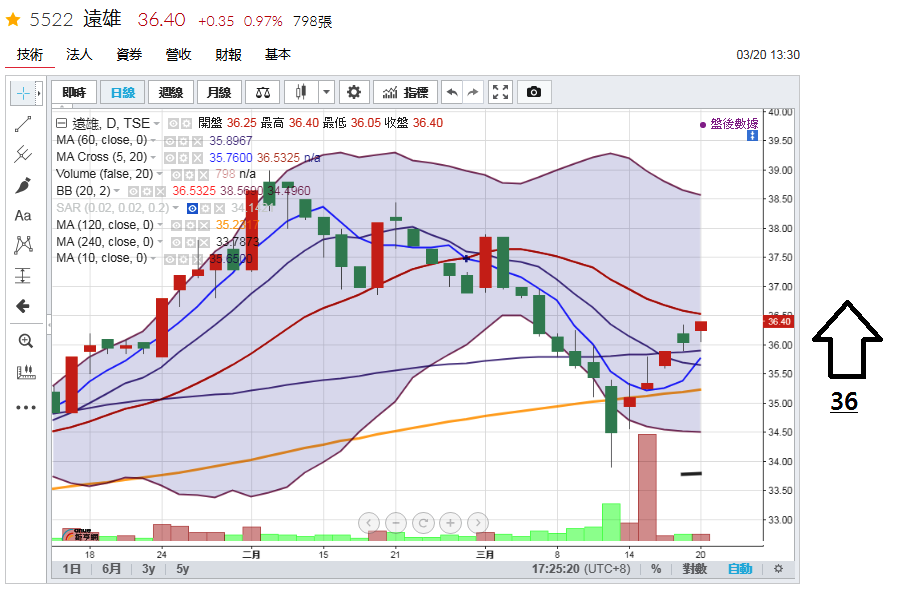Show the hidden SAR indicator
The height and width of the screenshot is (600, 900).
pos(192,208)
